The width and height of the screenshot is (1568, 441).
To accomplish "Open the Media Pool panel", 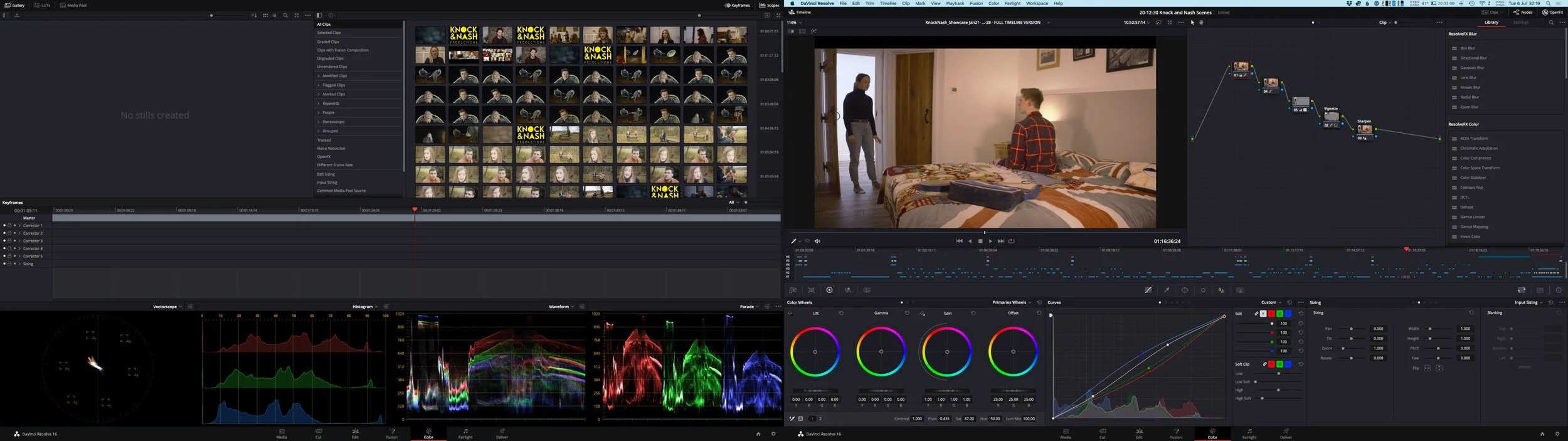I will tap(73, 5).
